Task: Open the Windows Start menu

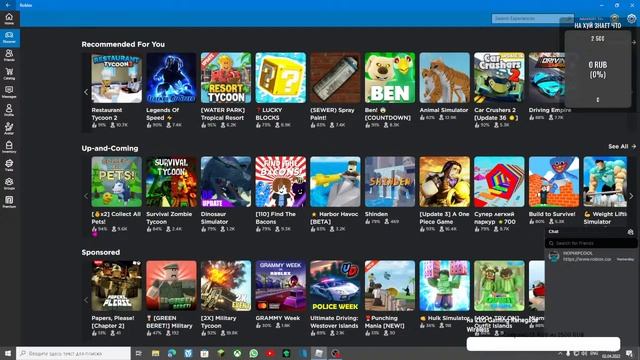Action: [x=7, y=353]
